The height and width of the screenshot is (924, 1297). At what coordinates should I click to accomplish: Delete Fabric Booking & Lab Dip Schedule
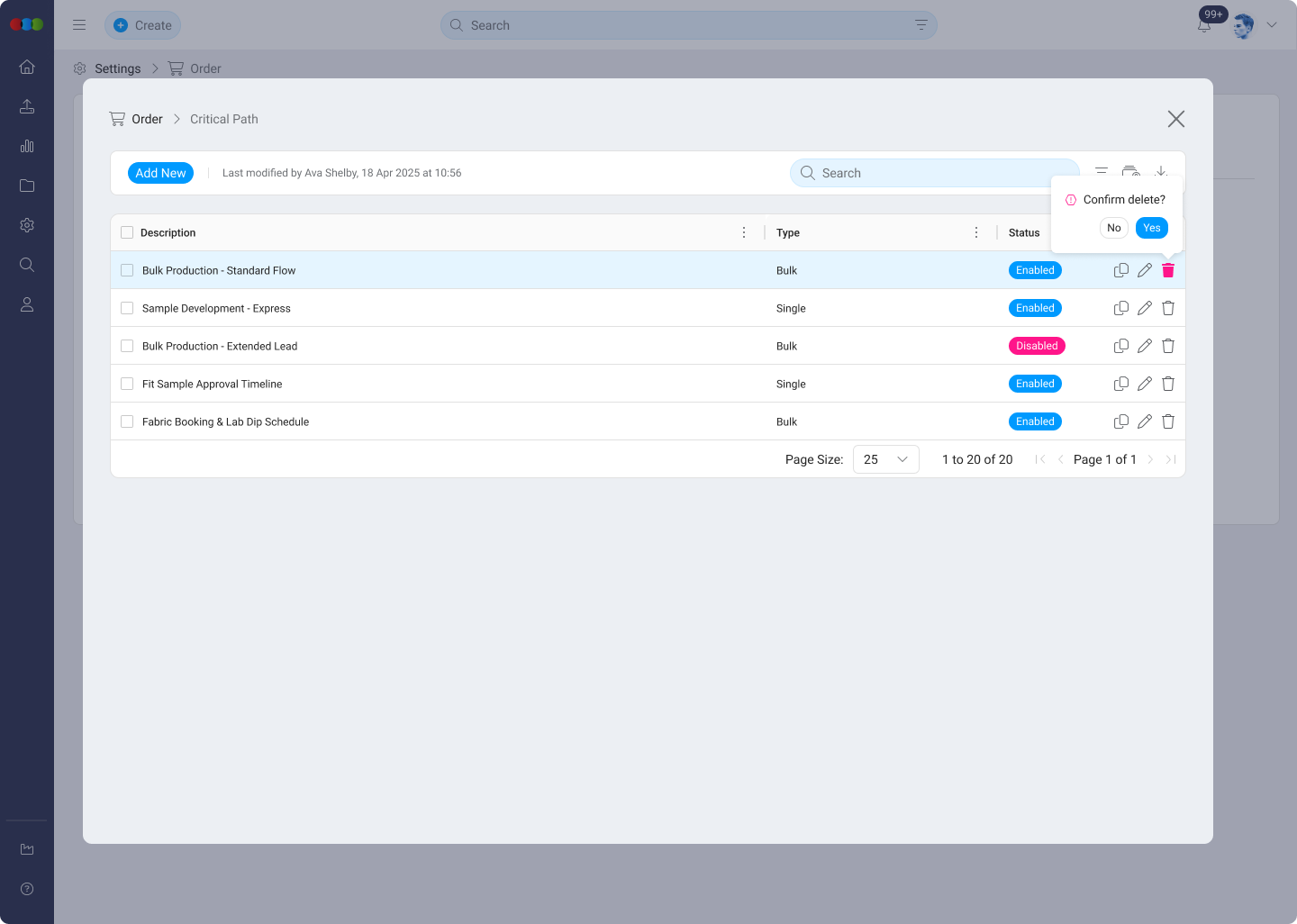tap(1168, 421)
